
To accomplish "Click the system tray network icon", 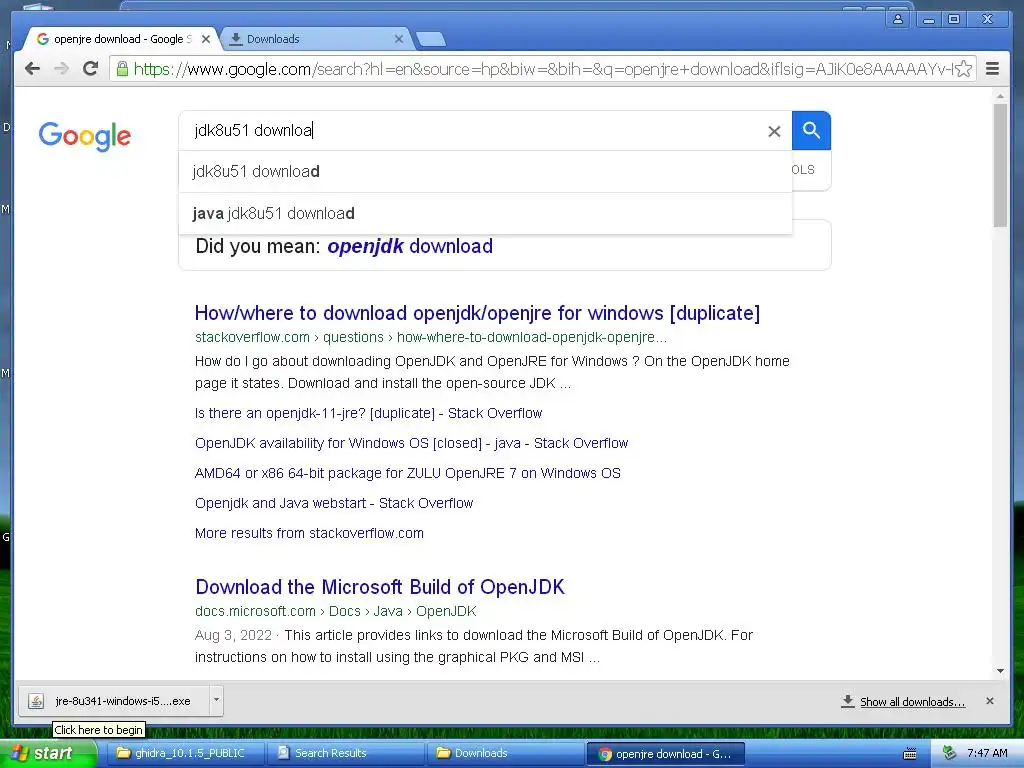I will [x=949, y=754].
